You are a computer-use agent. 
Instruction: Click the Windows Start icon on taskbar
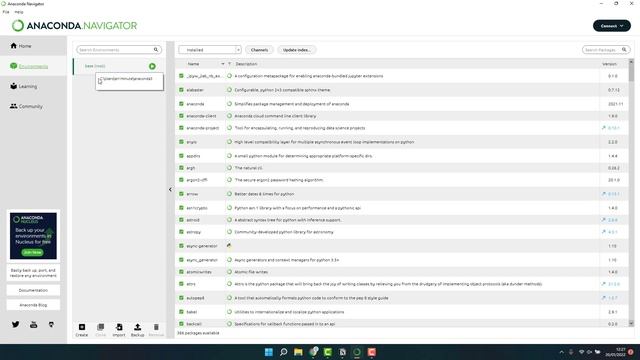269,352
